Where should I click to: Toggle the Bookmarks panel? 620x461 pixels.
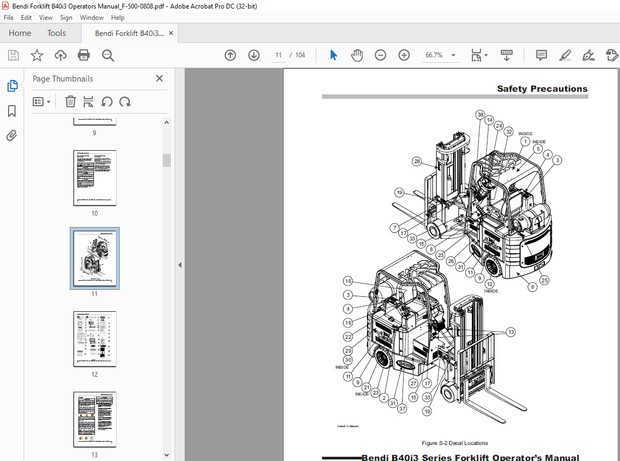point(12,110)
